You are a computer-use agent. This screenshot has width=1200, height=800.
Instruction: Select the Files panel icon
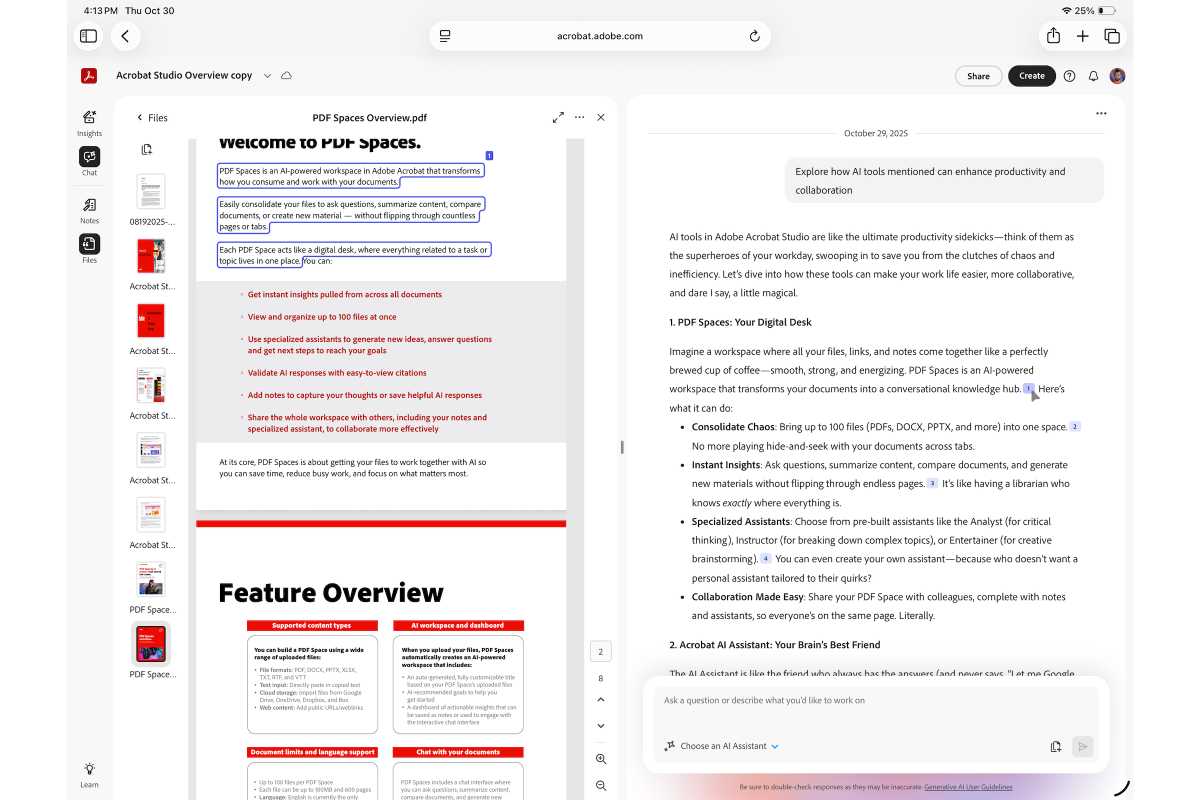point(89,245)
